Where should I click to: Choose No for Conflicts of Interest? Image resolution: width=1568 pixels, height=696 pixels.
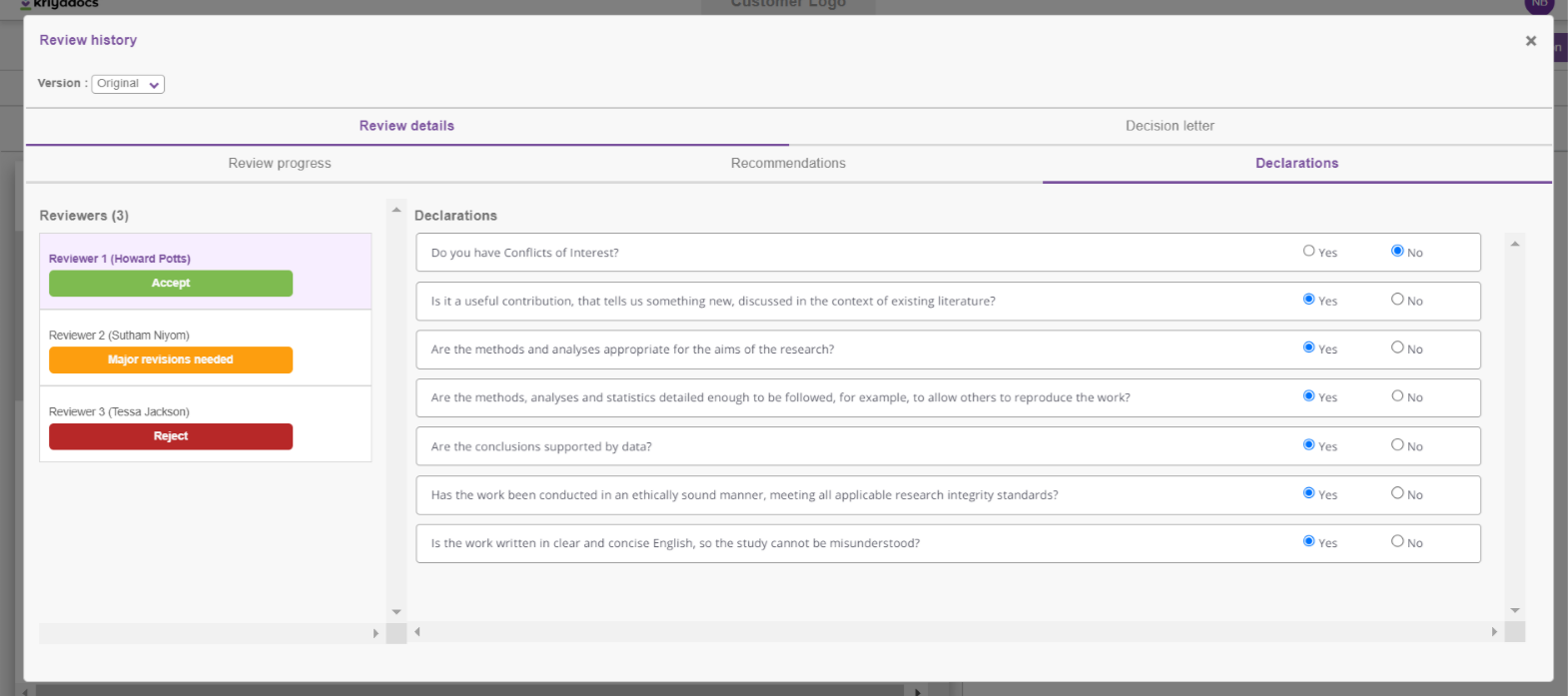(x=1397, y=251)
